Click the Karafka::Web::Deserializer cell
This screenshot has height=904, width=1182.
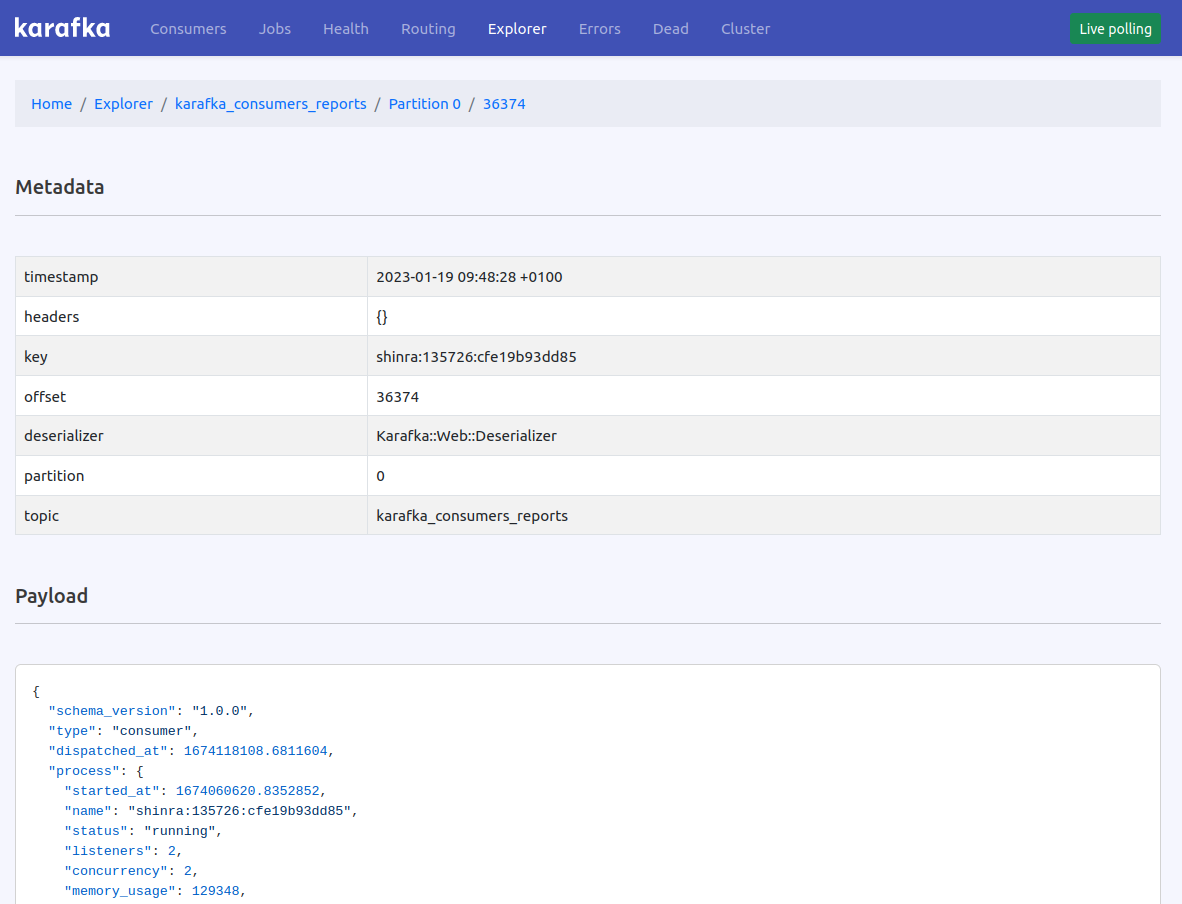coord(764,436)
